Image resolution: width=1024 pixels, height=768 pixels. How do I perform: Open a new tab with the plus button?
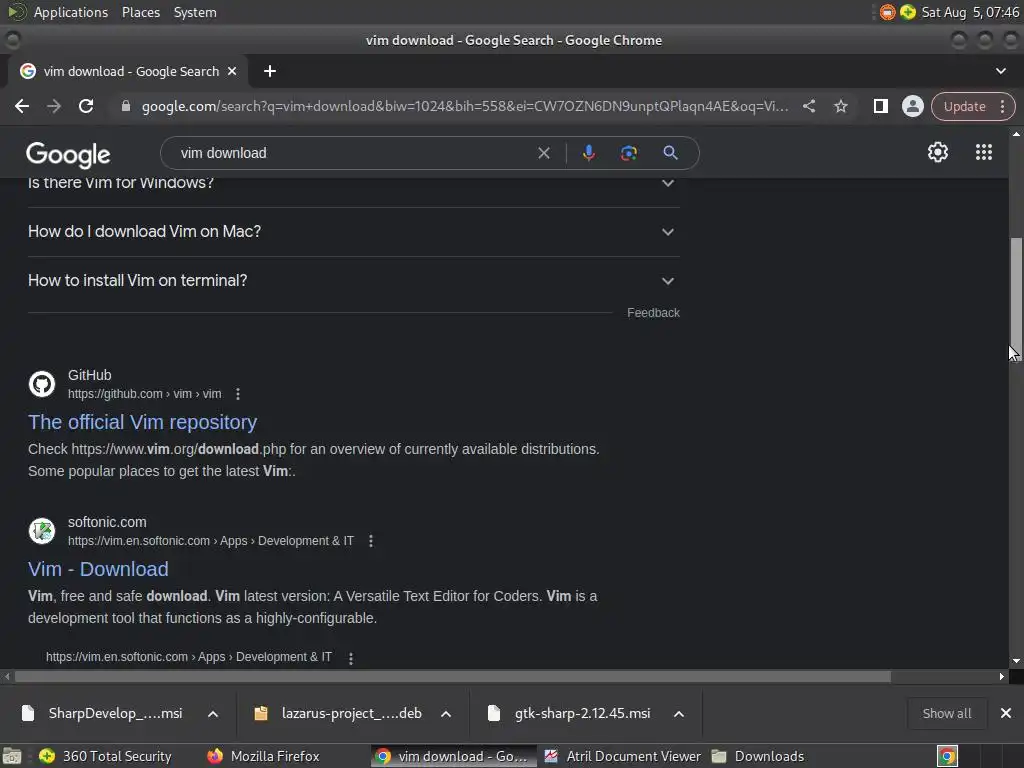(x=270, y=71)
